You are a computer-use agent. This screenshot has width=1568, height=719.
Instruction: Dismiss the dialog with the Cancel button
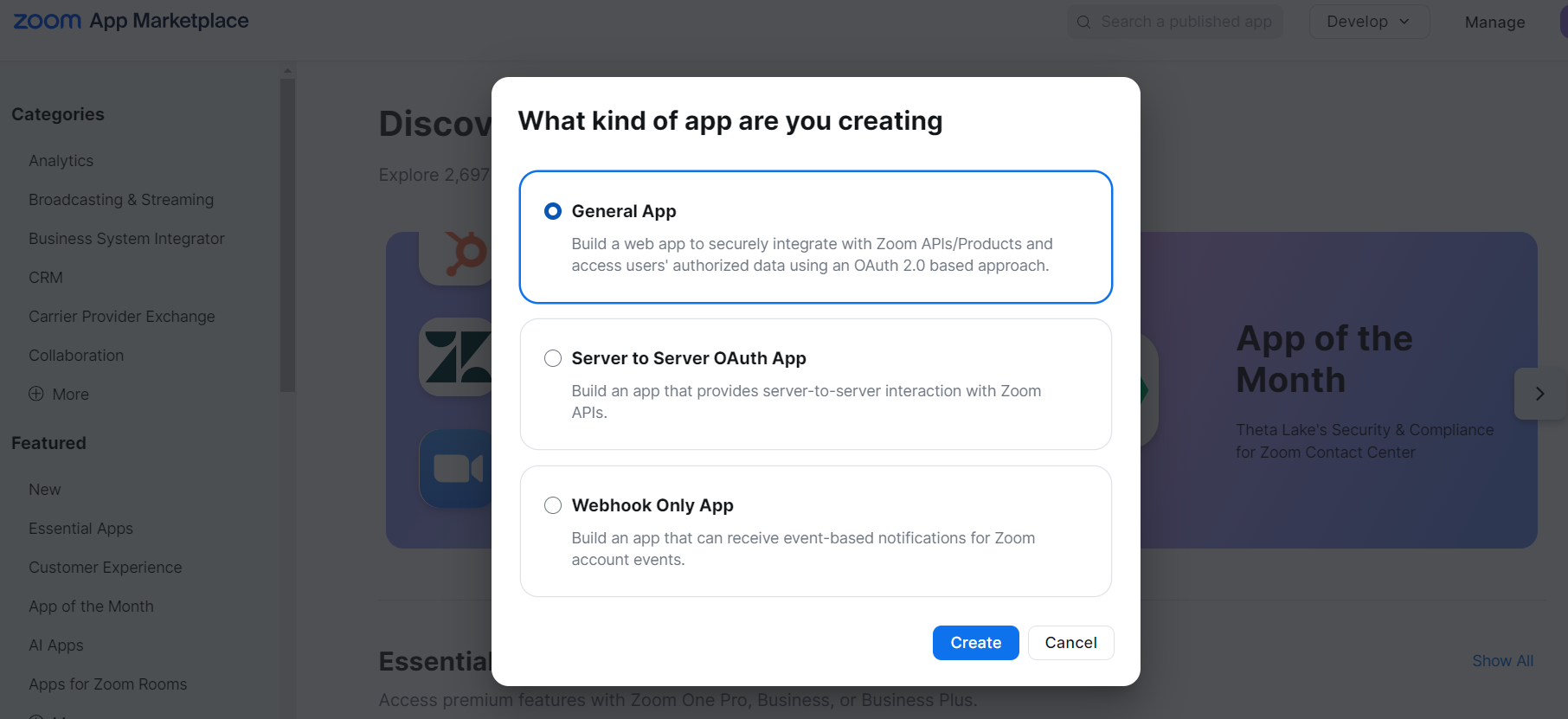[x=1070, y=643]
